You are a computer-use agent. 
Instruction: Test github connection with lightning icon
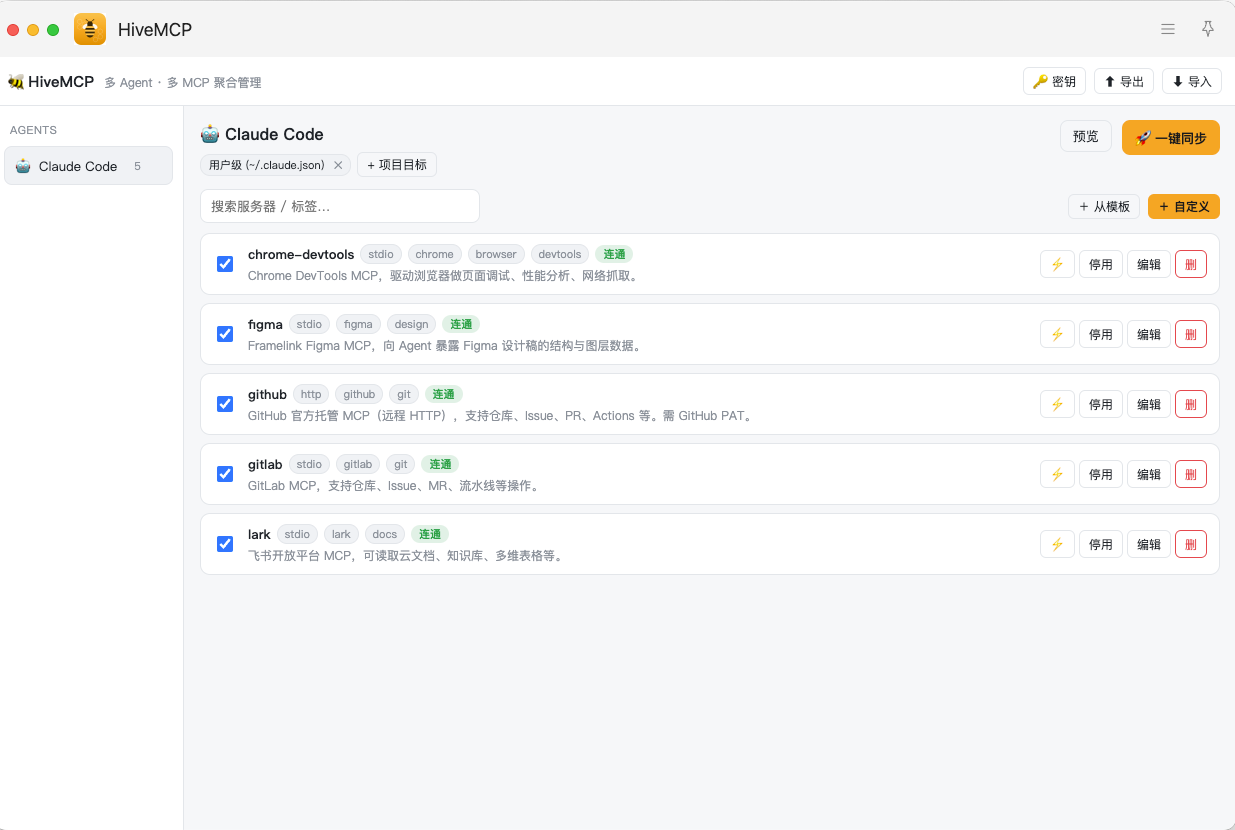[x=1057, y=404]
